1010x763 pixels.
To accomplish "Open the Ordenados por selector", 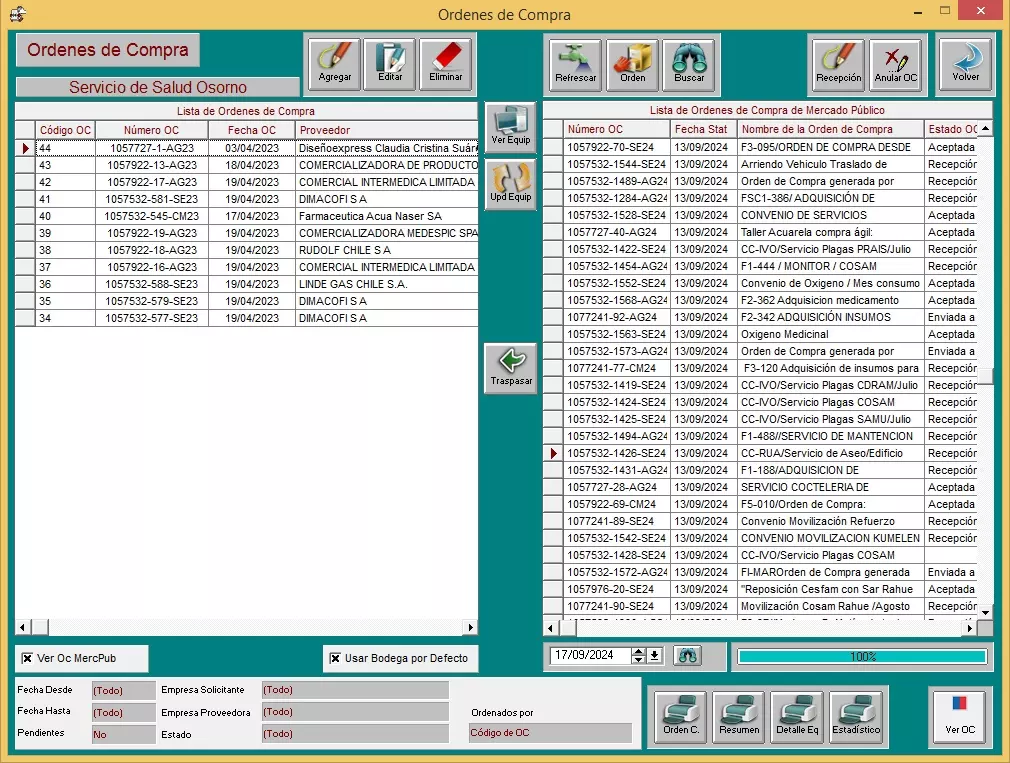I will coord(548,733).
